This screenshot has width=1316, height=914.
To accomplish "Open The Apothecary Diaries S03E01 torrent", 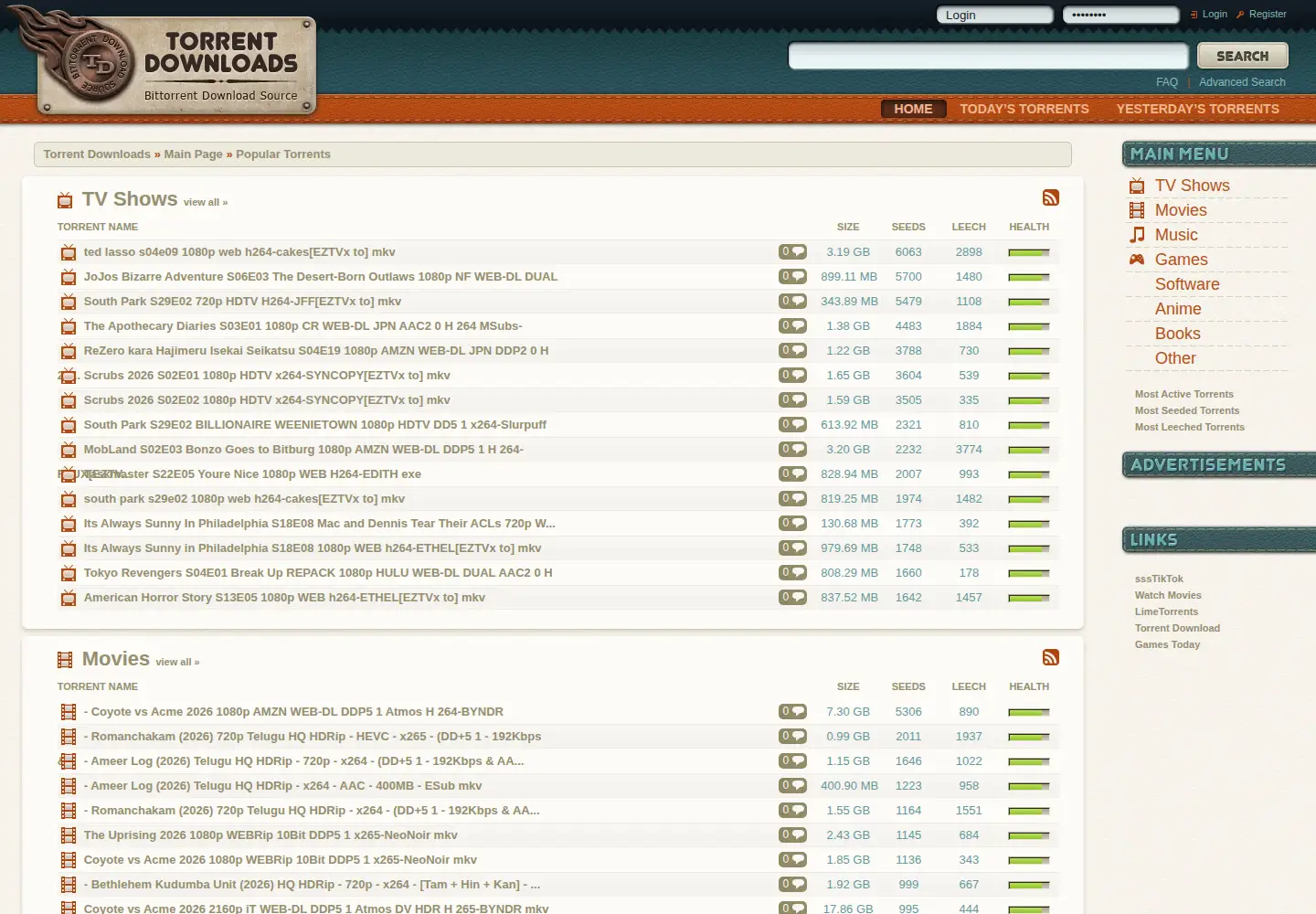I will pyautogui.click(x=303, y=326).
